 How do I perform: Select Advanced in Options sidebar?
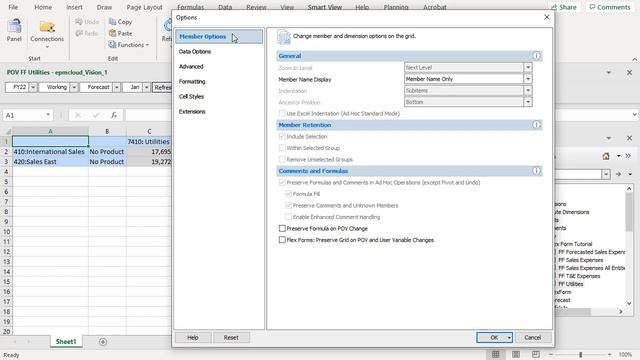pos(191,67)
